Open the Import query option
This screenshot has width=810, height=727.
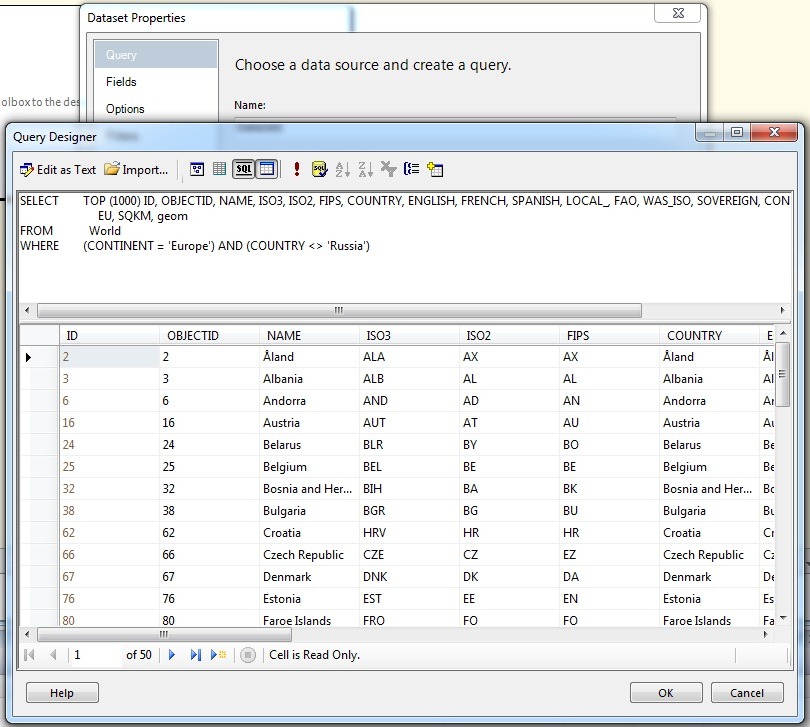[136, 169]
